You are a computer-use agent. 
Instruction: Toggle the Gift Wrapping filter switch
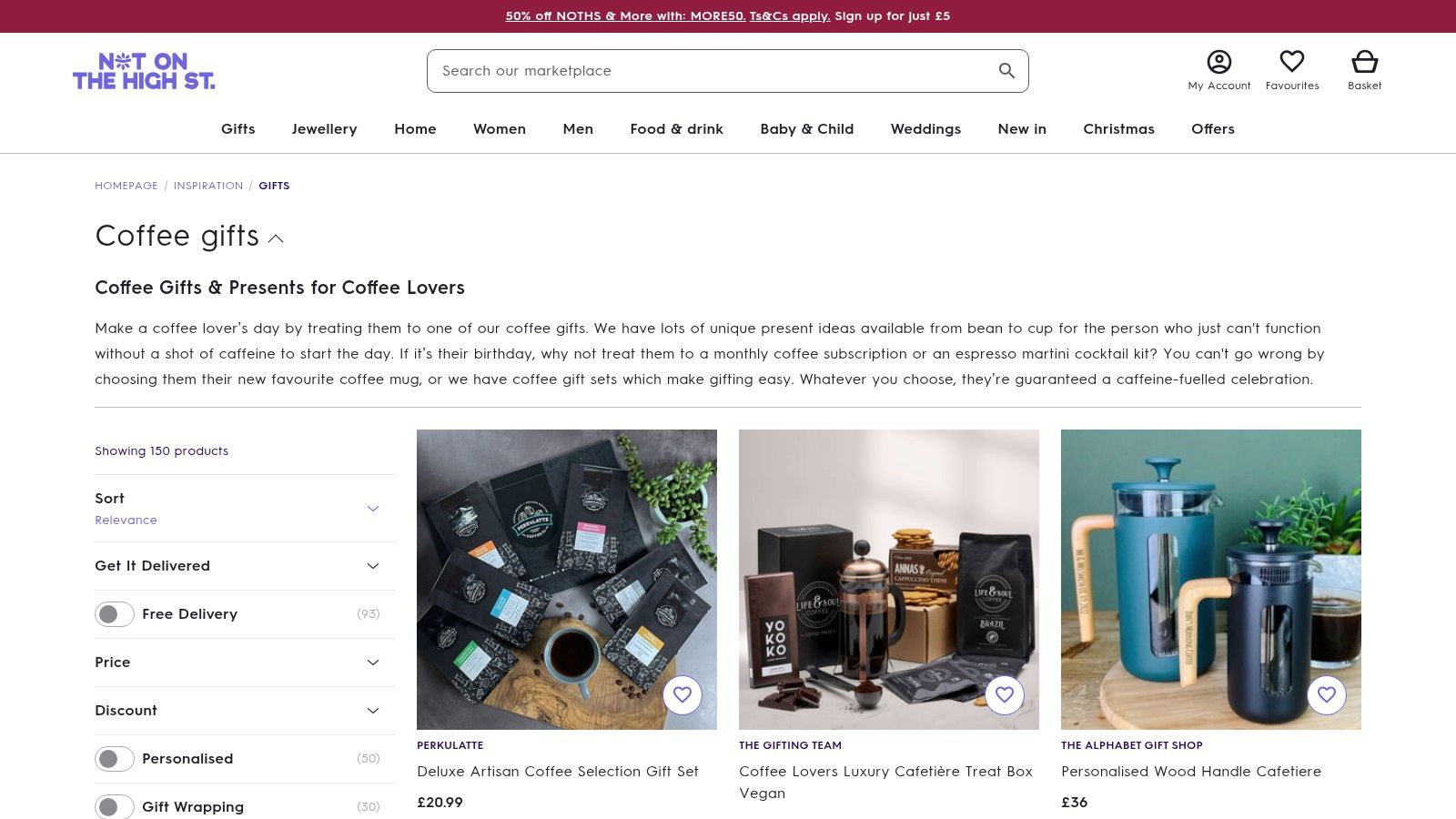pyautogui.click(x=115, y=807)
